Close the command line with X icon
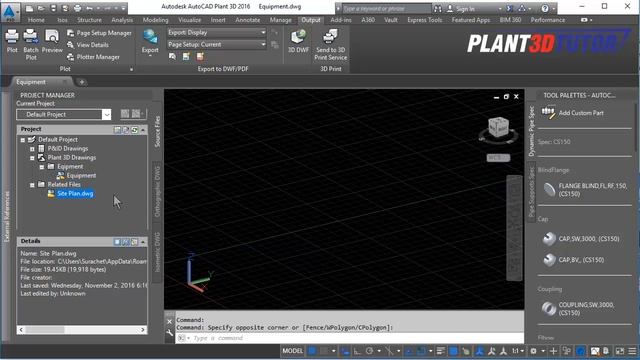Viewport: 640px width, 360px height. tap(169, 322)
